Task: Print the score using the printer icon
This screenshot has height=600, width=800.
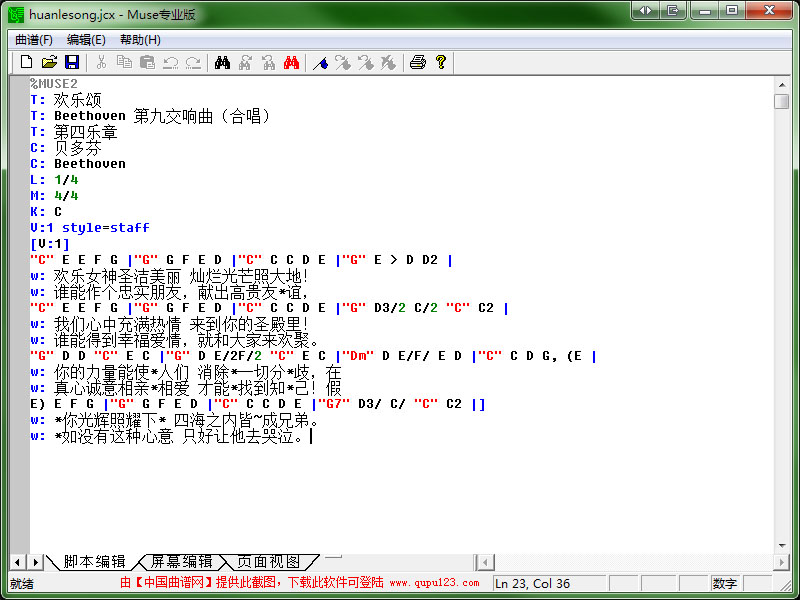Action: click(x=417, y=62)
